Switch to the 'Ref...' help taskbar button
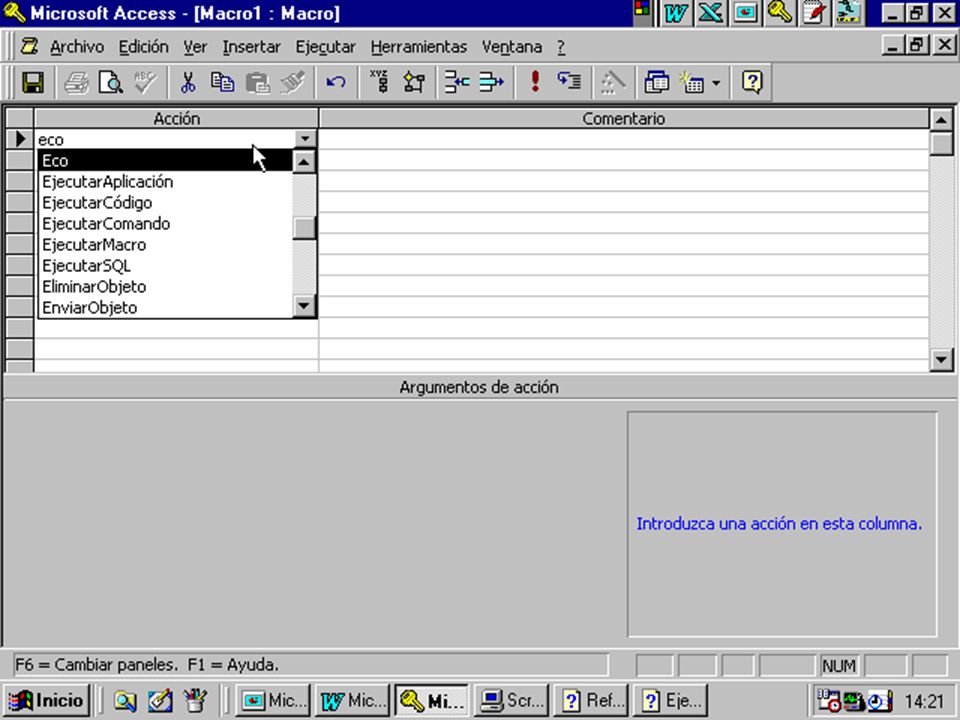Image resolution: width=960 pixels, height=720 pixels. [x=591, y=700]
